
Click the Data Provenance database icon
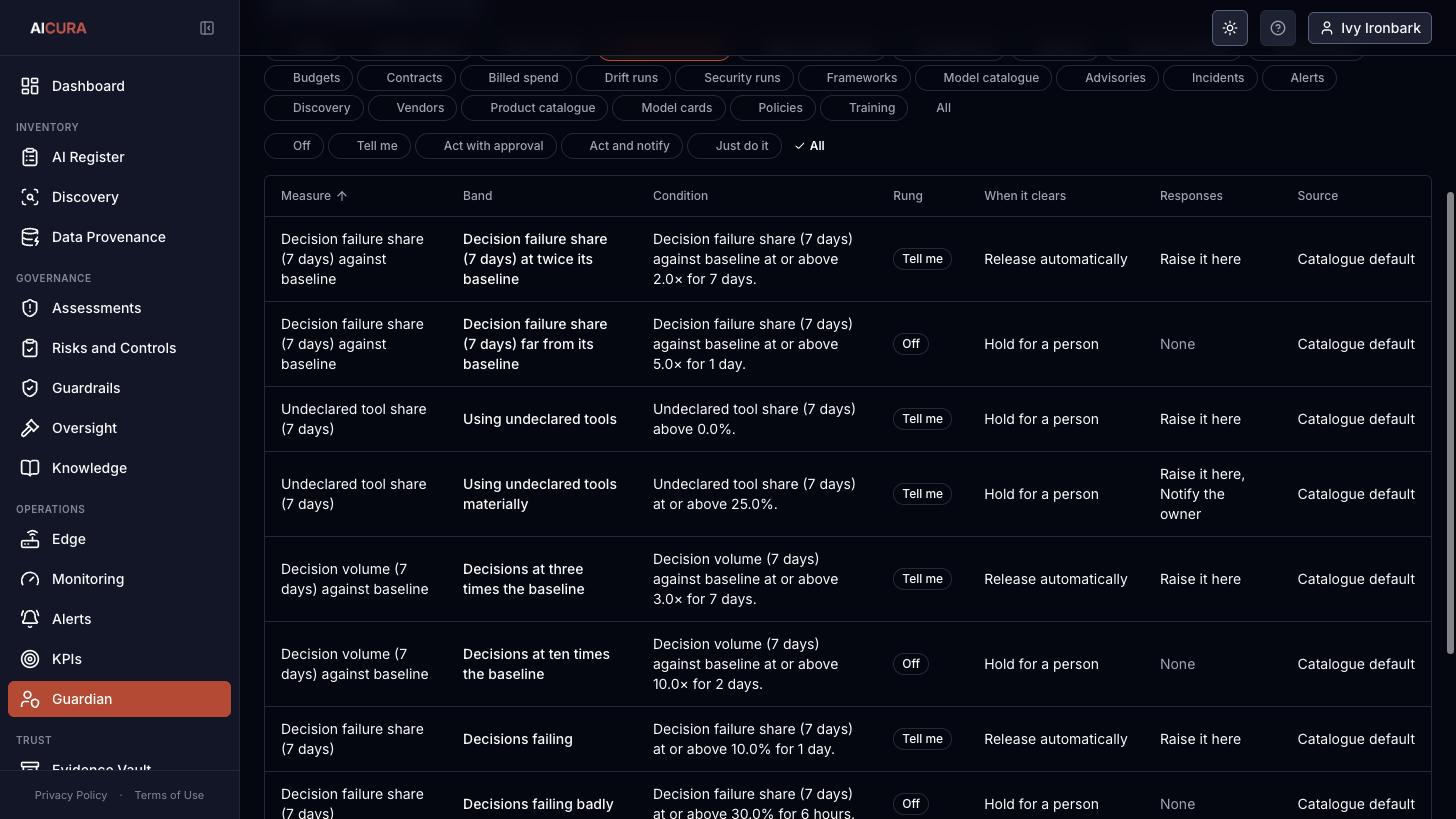[x=30, y=237]
